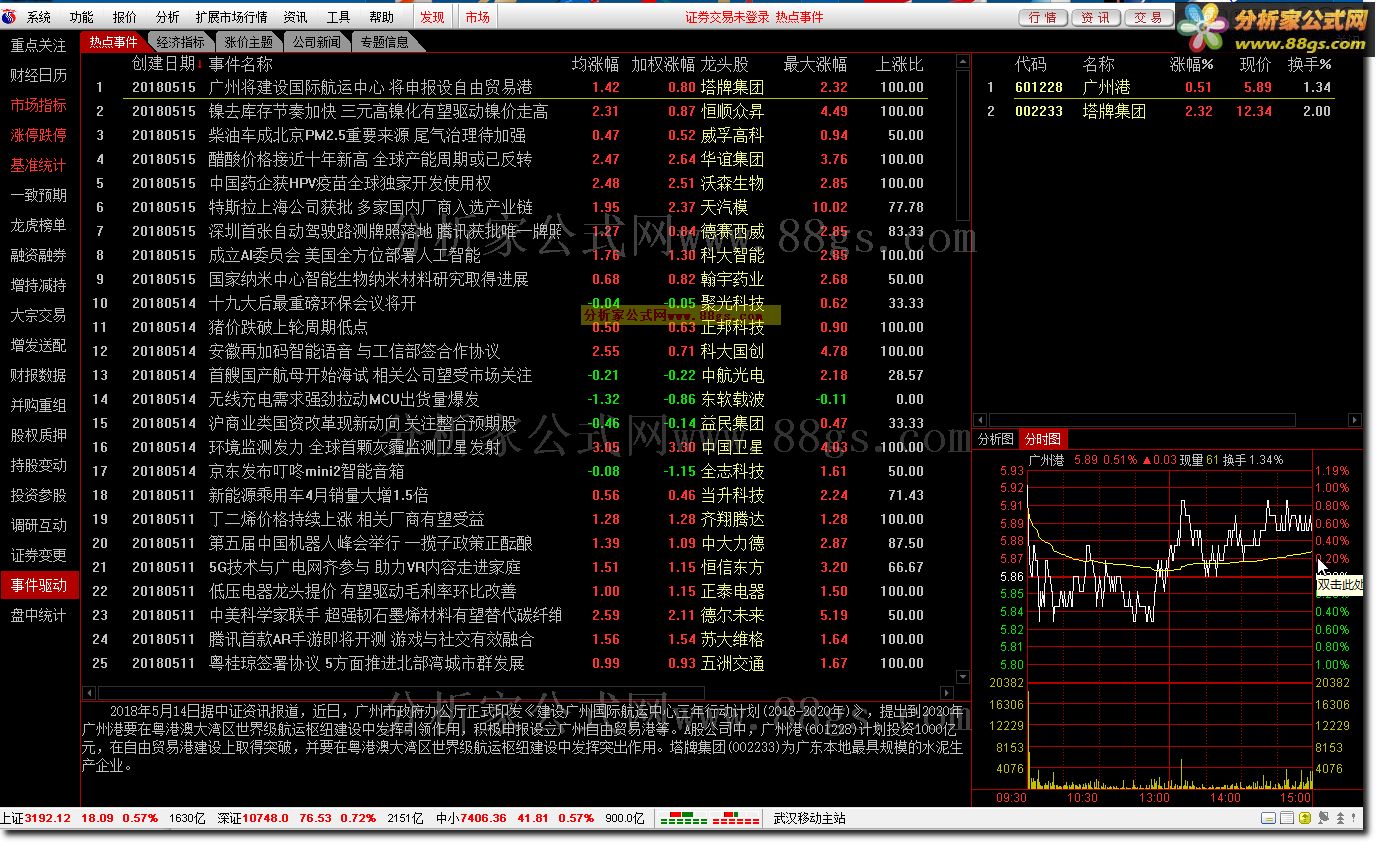Click the 证券交易未登录 title text
The image size is (1377, 843).
click(727, 17)
